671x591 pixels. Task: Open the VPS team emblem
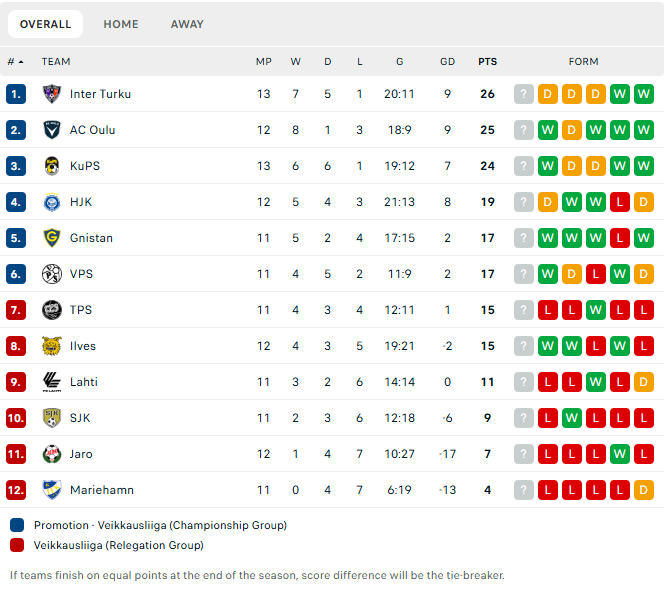[x=52, y=274]
